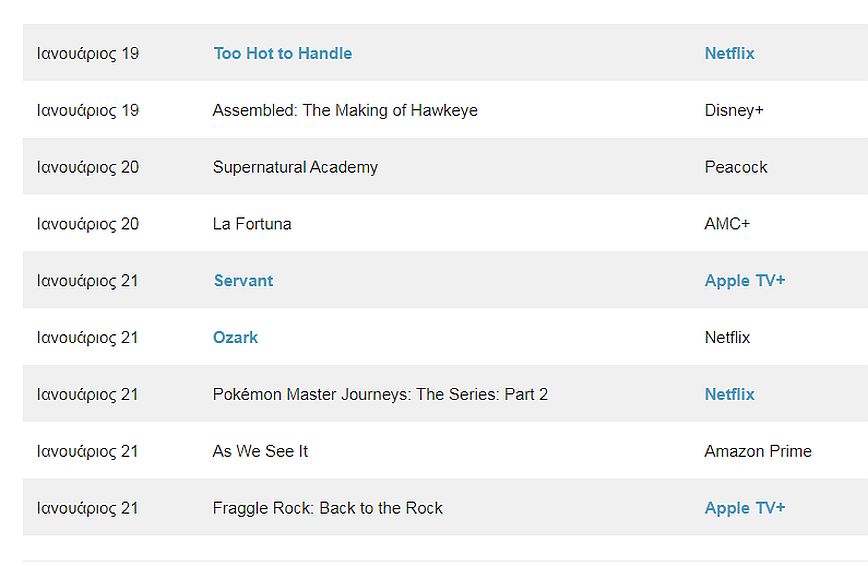
Task: Open Apple TV+ link in Servant row
Action: [744, 281]
